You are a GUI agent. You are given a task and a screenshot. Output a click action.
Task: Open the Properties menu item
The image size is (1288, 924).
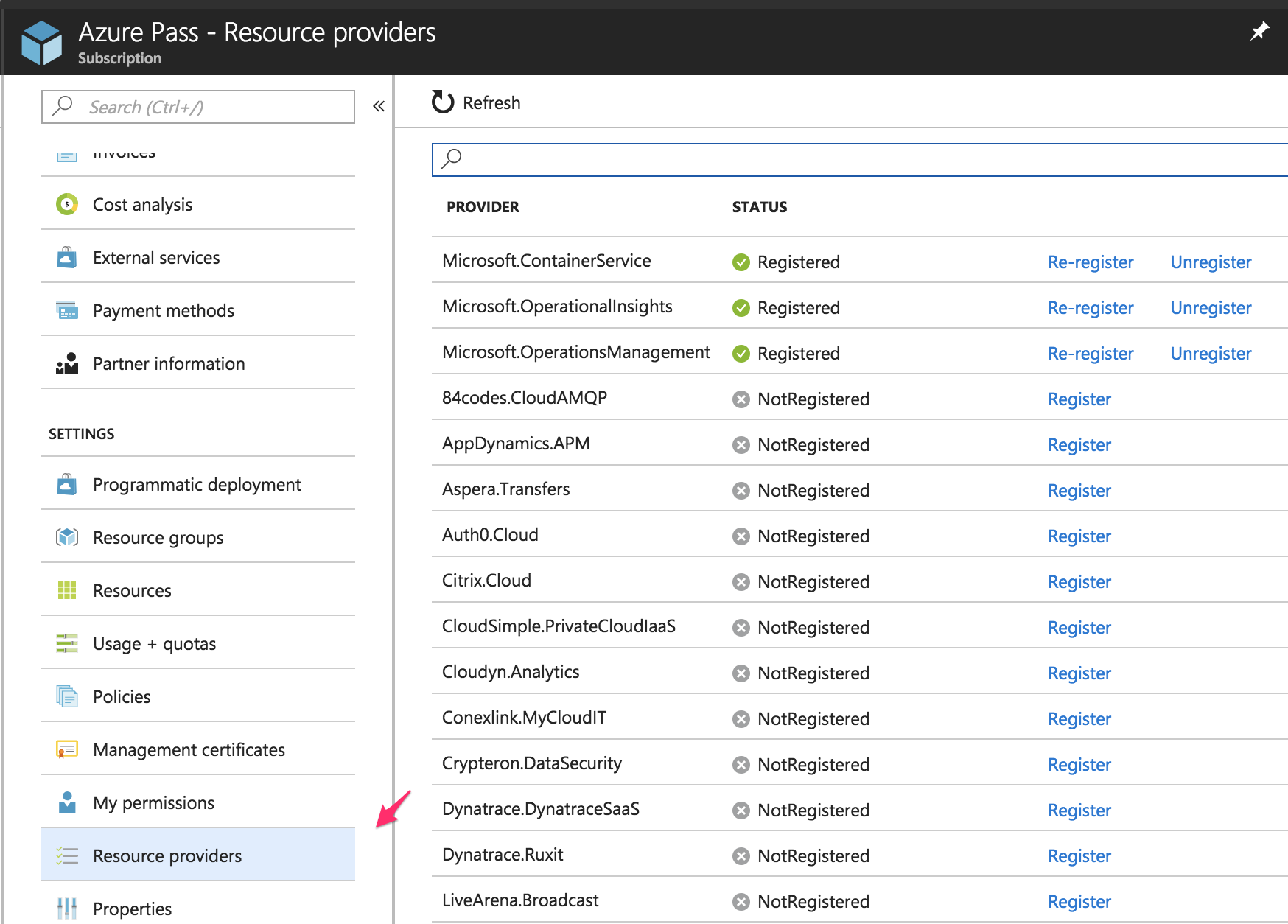198,904
